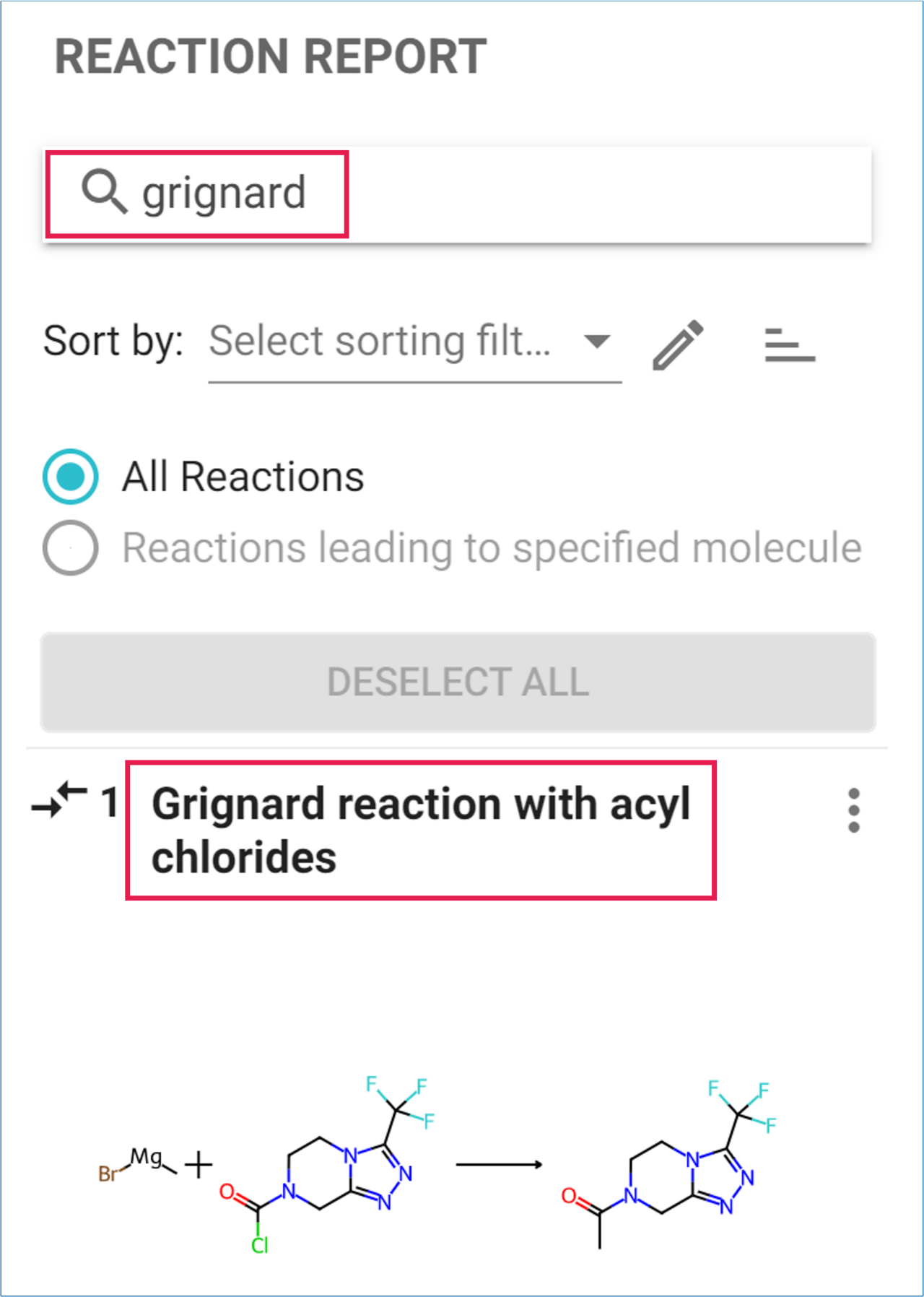This screenshot has width=924, height=1297.
Task: Open Grignard reaction with acyl chlorides title
Action: tap(420, 830)
